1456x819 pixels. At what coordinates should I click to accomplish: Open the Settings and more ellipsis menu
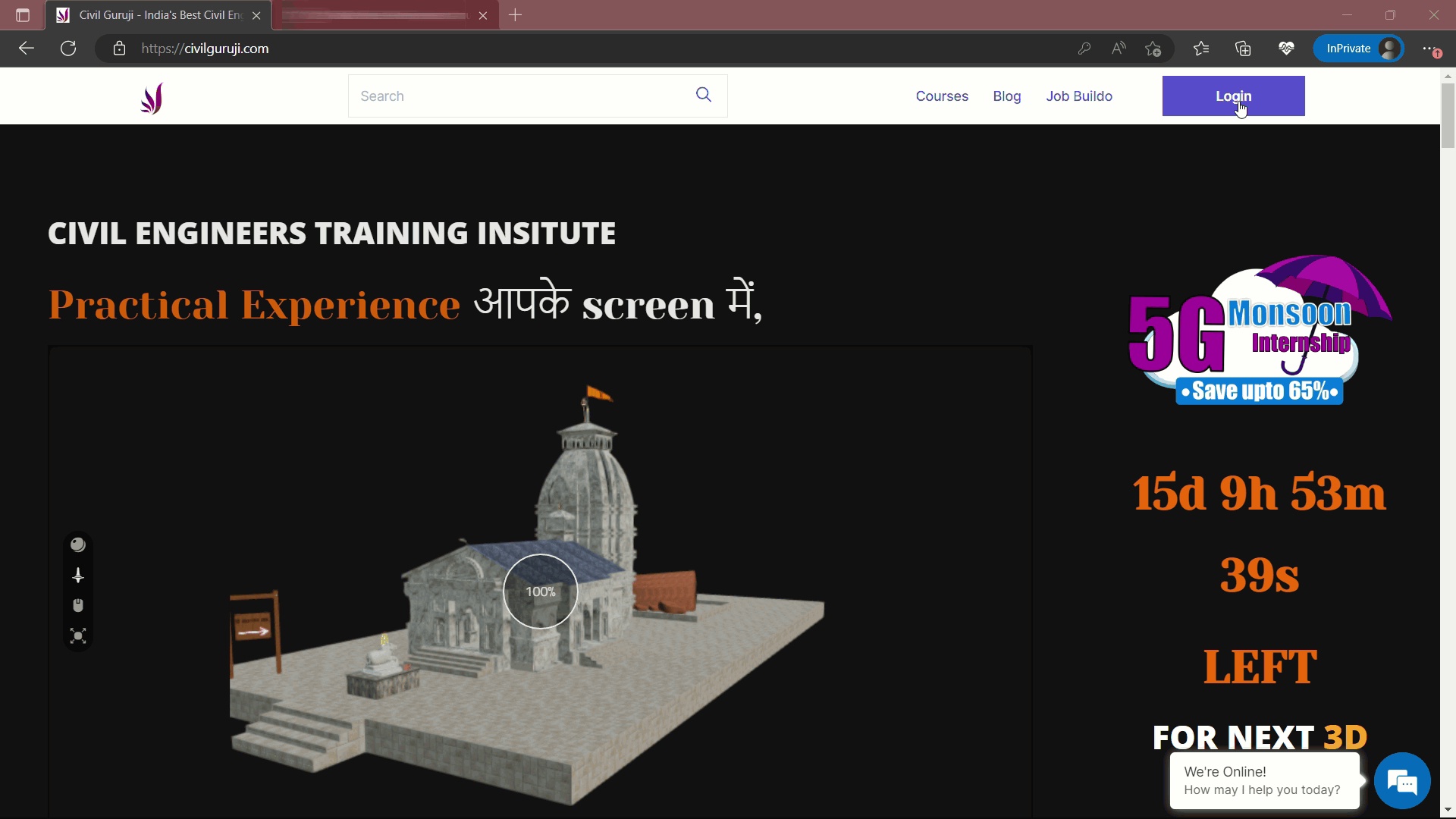(1430, 49)
